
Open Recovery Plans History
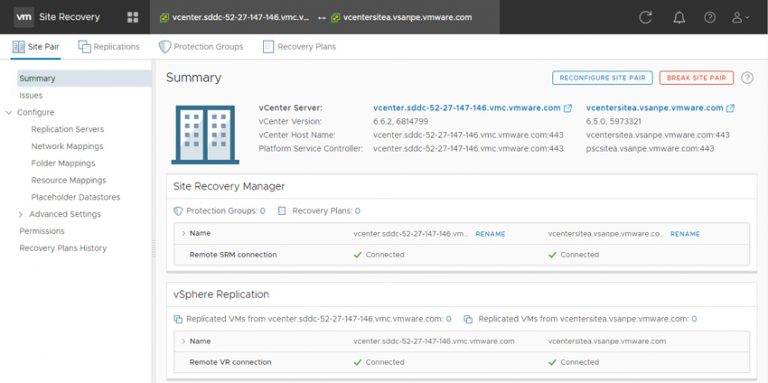pyautogui.click(x=63, y=248)
